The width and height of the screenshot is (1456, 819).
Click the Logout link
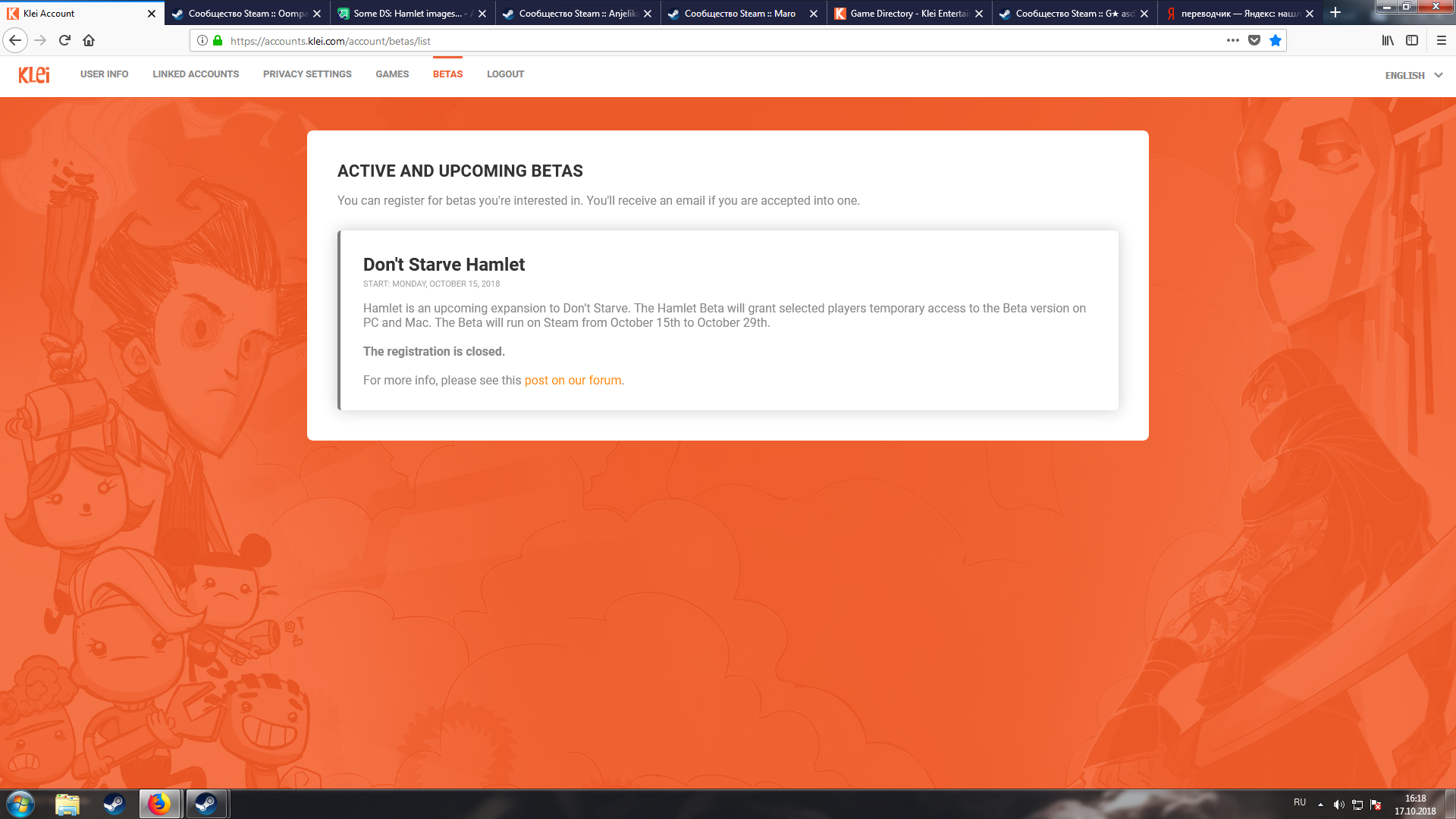(505, 74)
